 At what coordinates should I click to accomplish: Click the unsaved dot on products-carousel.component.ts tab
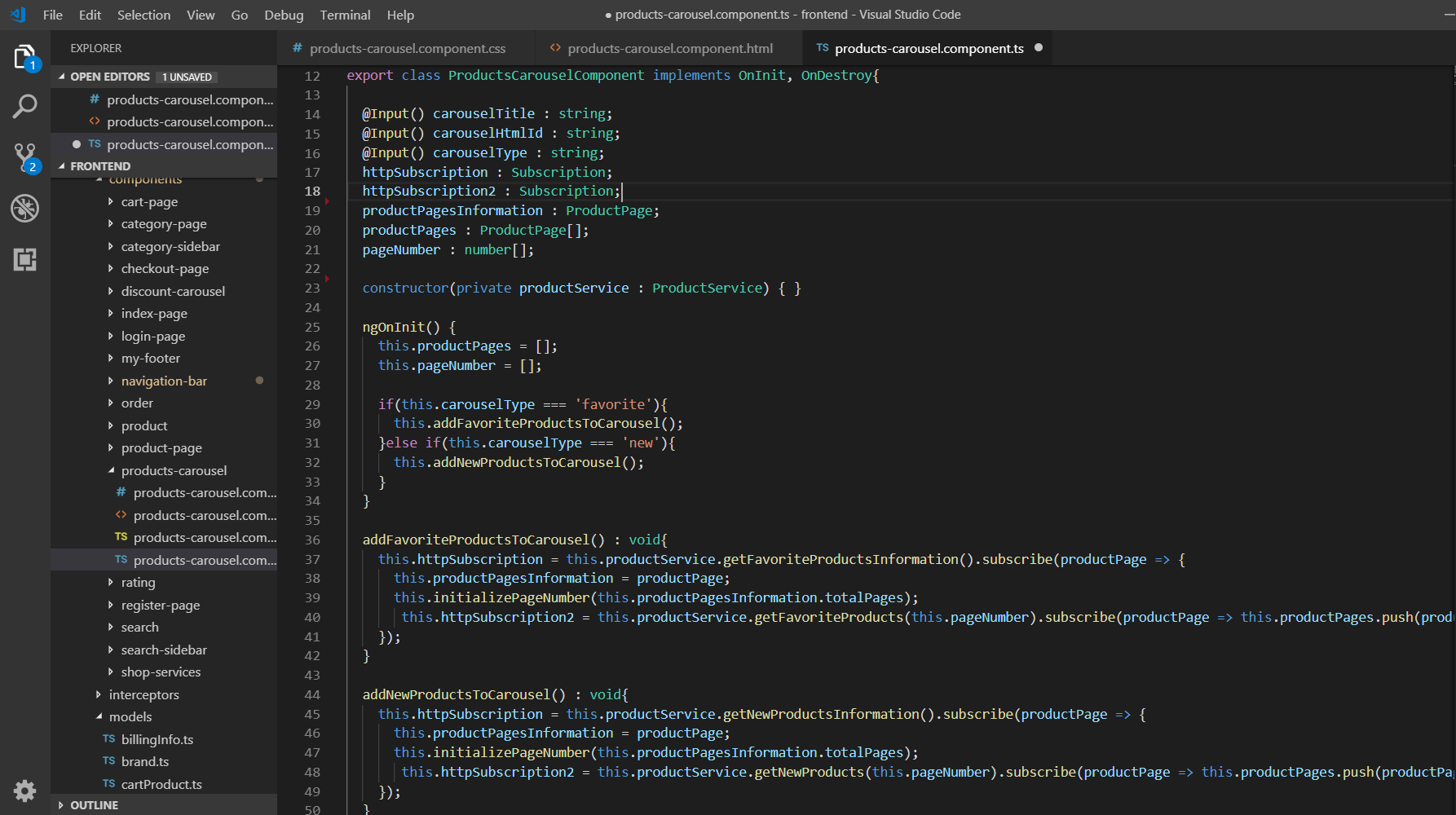[x=1039, y=48]
